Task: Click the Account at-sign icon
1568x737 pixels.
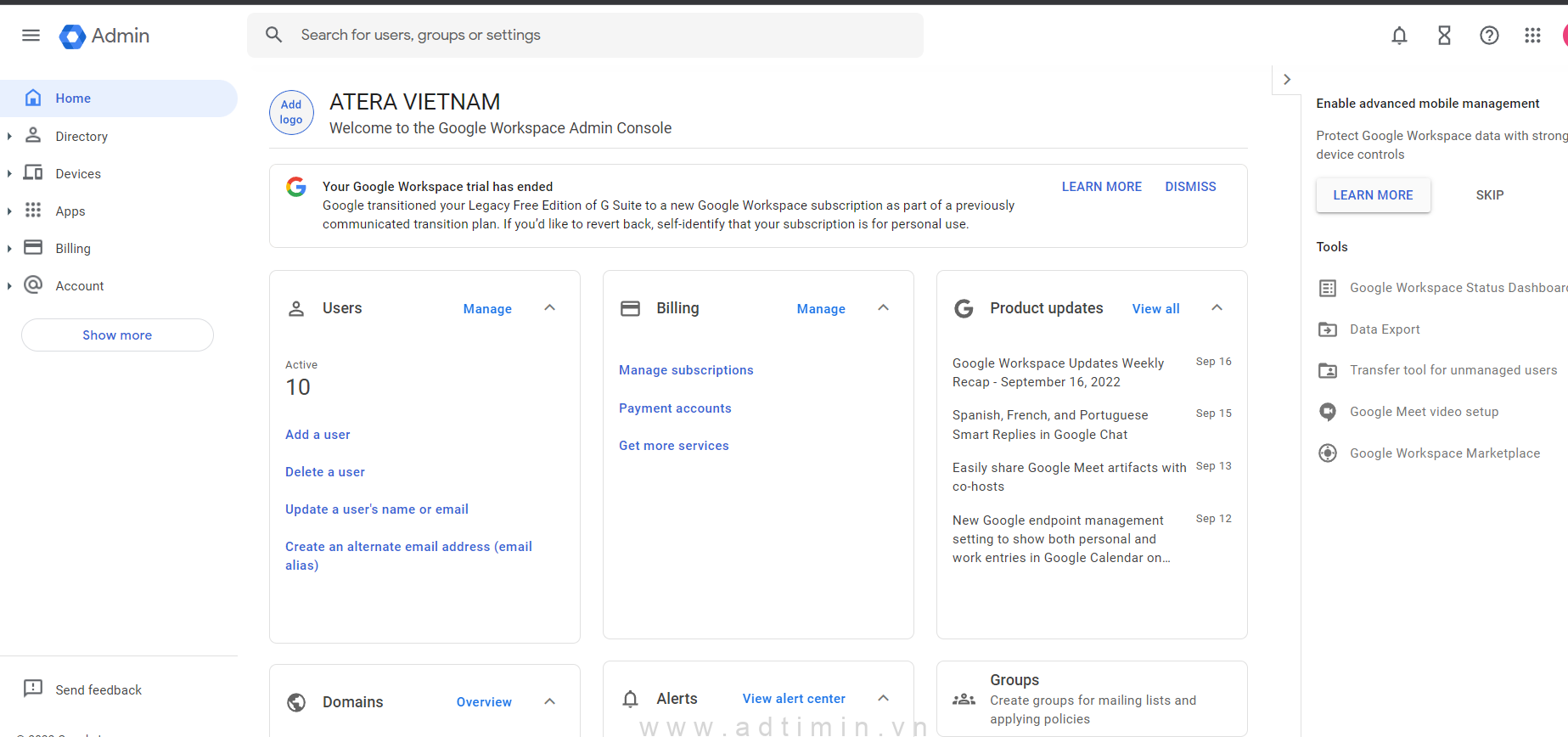Action: pos(33,284)
